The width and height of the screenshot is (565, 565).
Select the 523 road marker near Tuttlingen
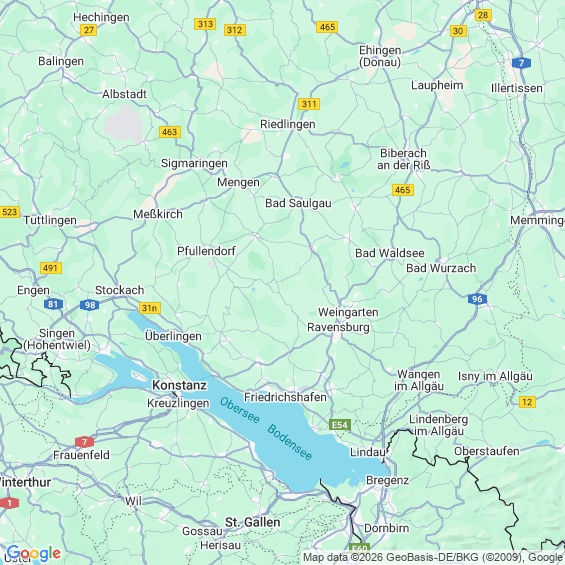tap(9, 212)
